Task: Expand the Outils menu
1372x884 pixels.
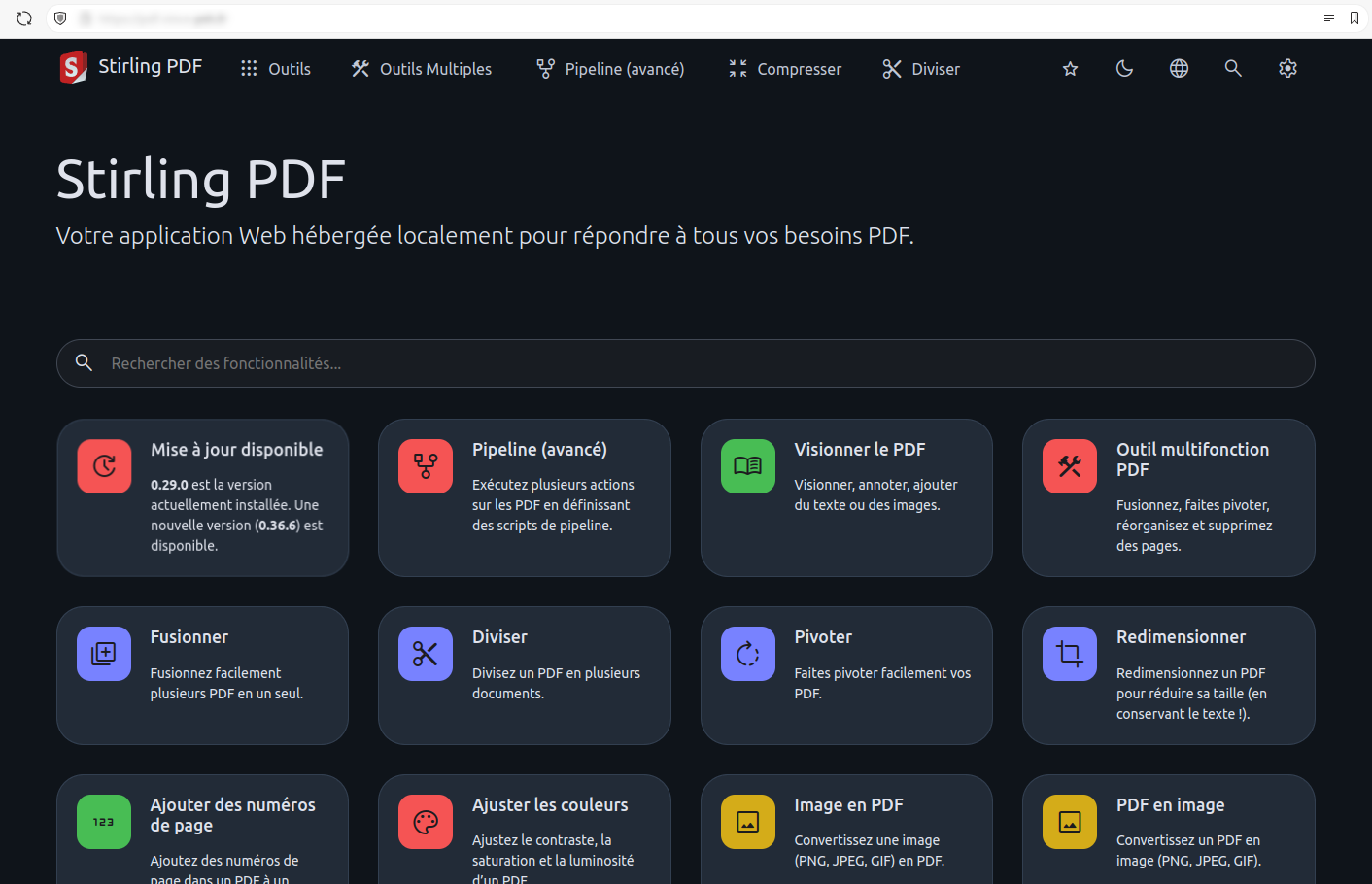Action: pyautogui.click(x=276, y=69)
